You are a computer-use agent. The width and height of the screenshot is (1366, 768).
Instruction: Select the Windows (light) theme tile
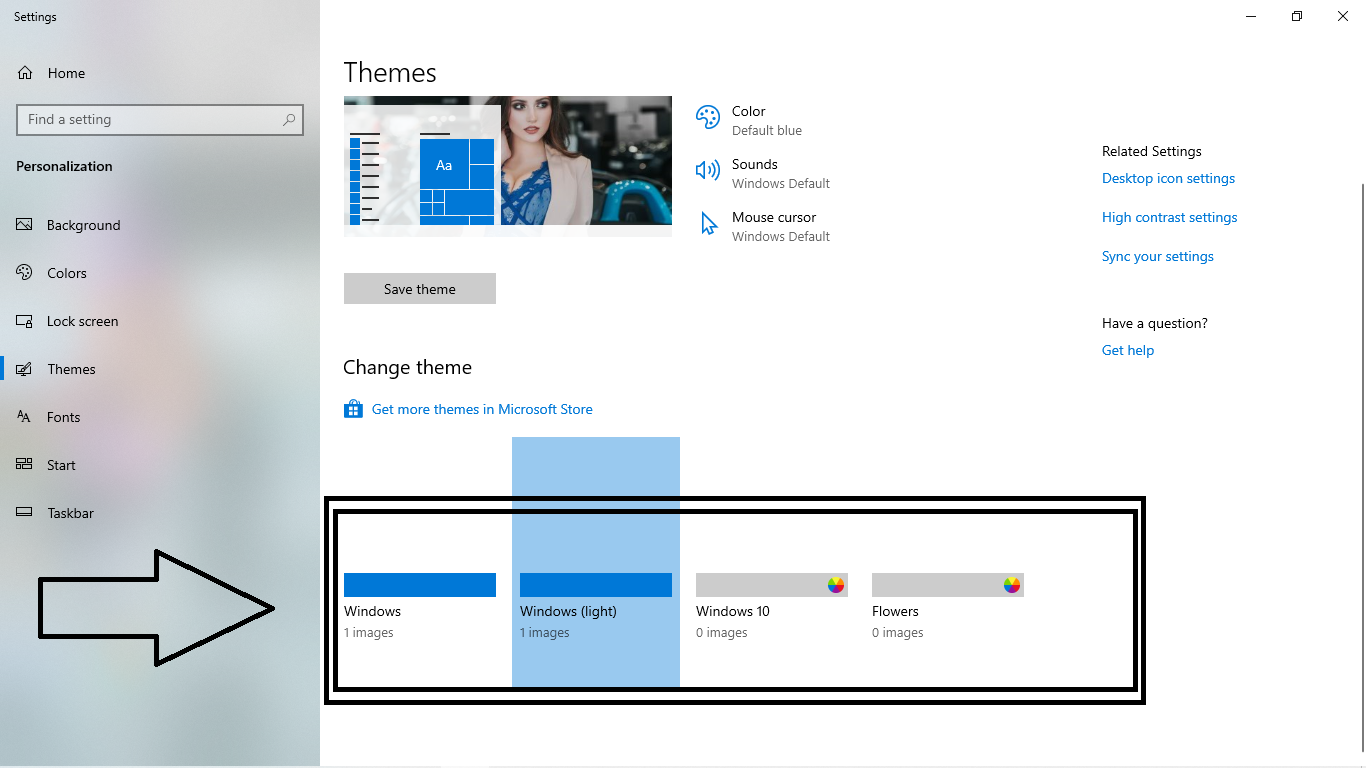pos(596,563)
